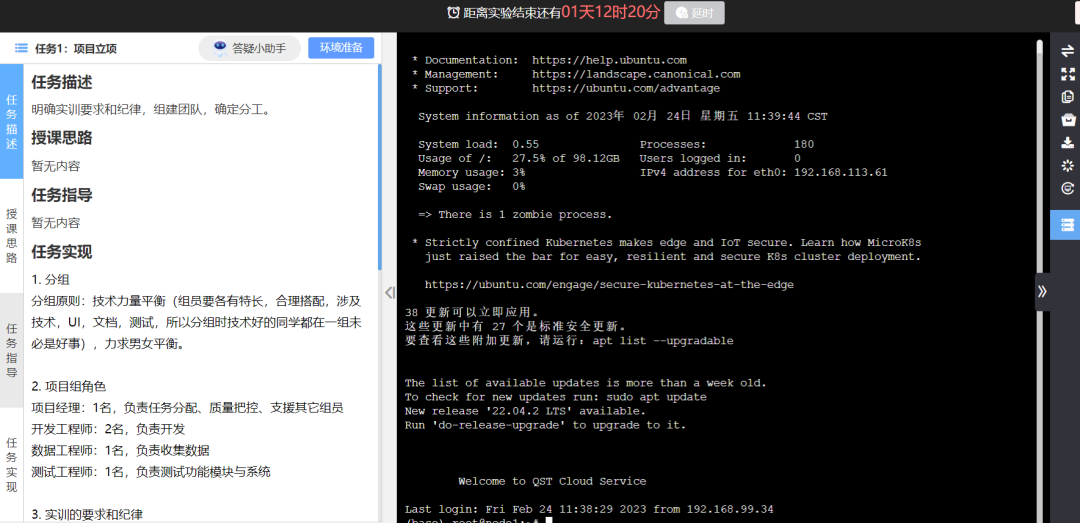The width and height of the screenshot is (1080, 523).
Task: Click the 'apt list --upgradable' text line
Action: pos(569,340)
